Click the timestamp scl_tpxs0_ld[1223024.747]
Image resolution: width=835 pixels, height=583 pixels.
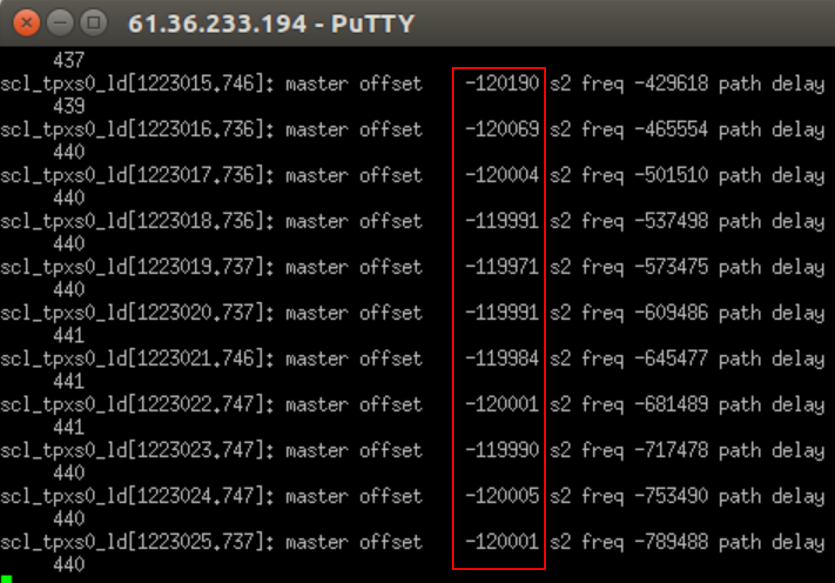click(x=137, y=497)
